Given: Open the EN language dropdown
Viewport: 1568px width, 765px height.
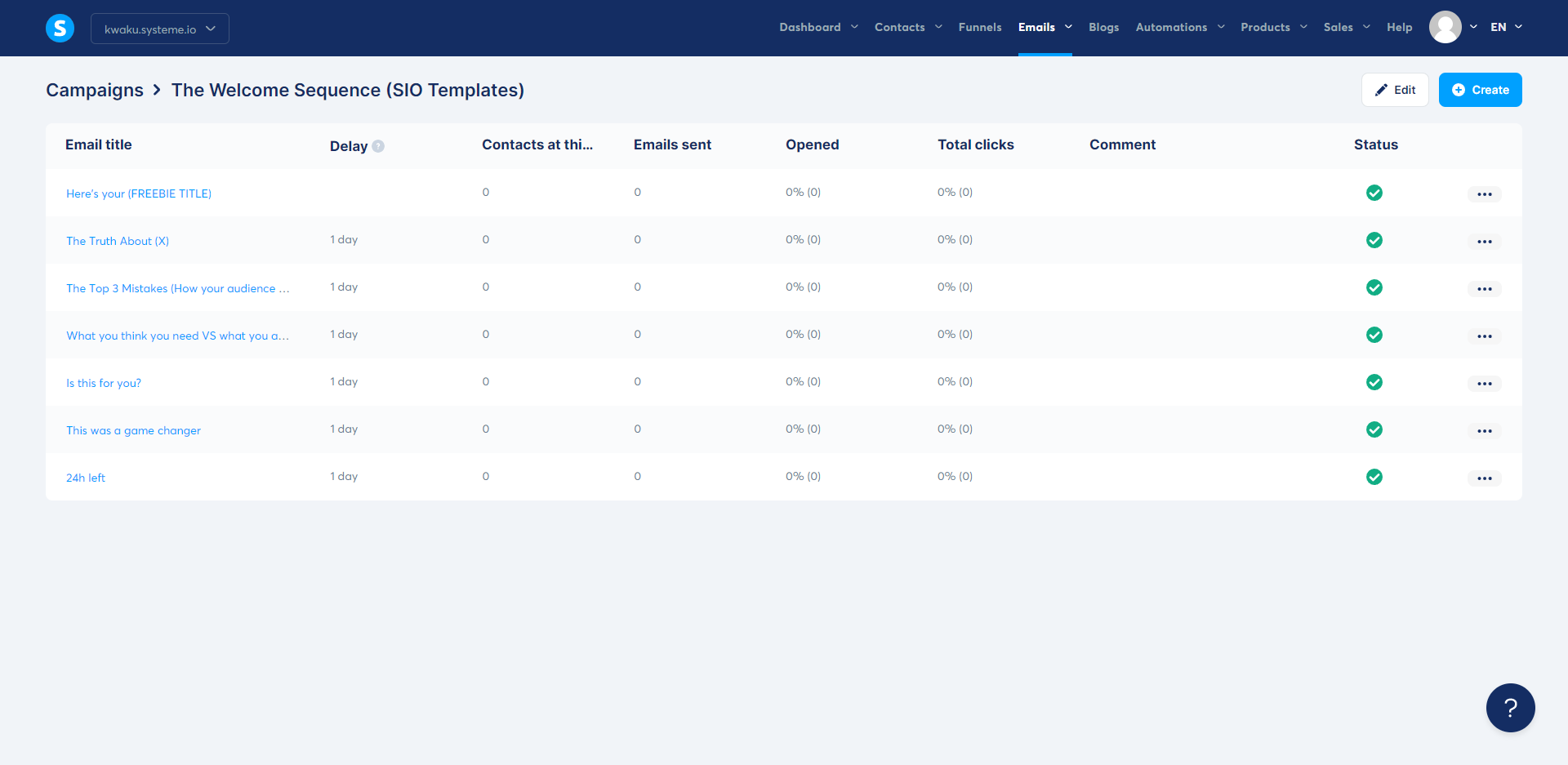Looking at the screenshot, I should tap(1506, 27).
